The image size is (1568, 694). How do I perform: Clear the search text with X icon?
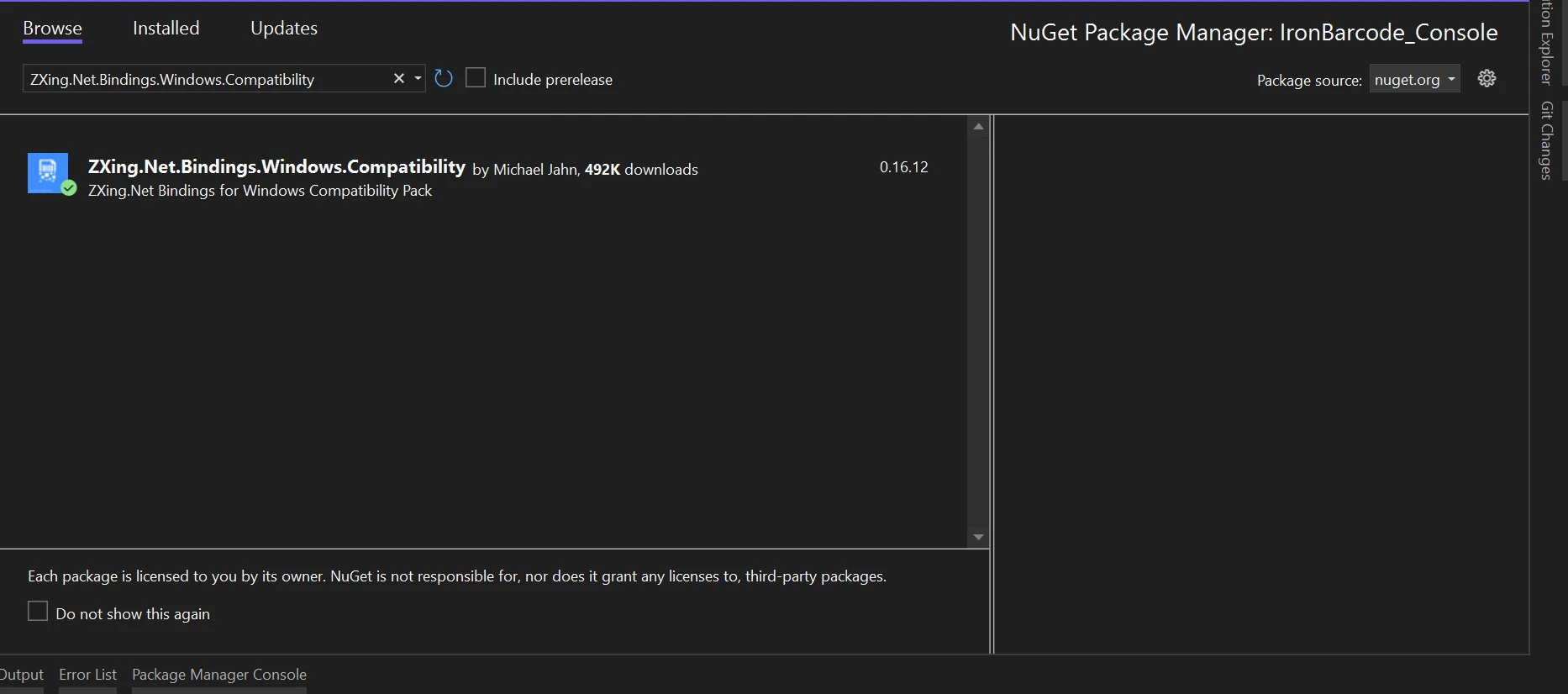(399, 79)
